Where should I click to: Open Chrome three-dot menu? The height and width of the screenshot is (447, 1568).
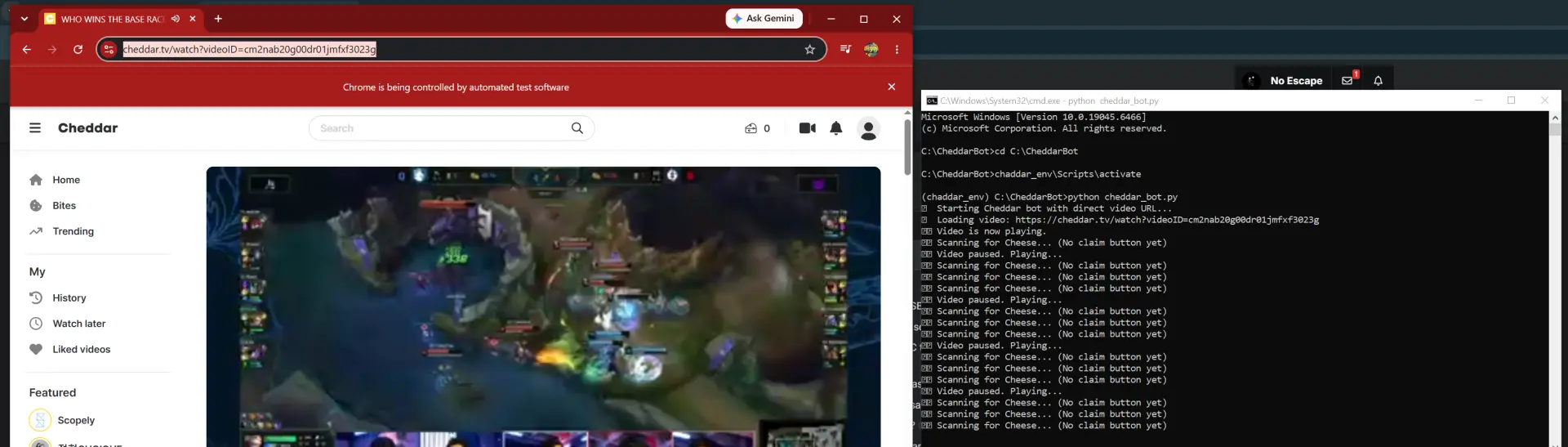pyautogui.click(x=897, y=50)
